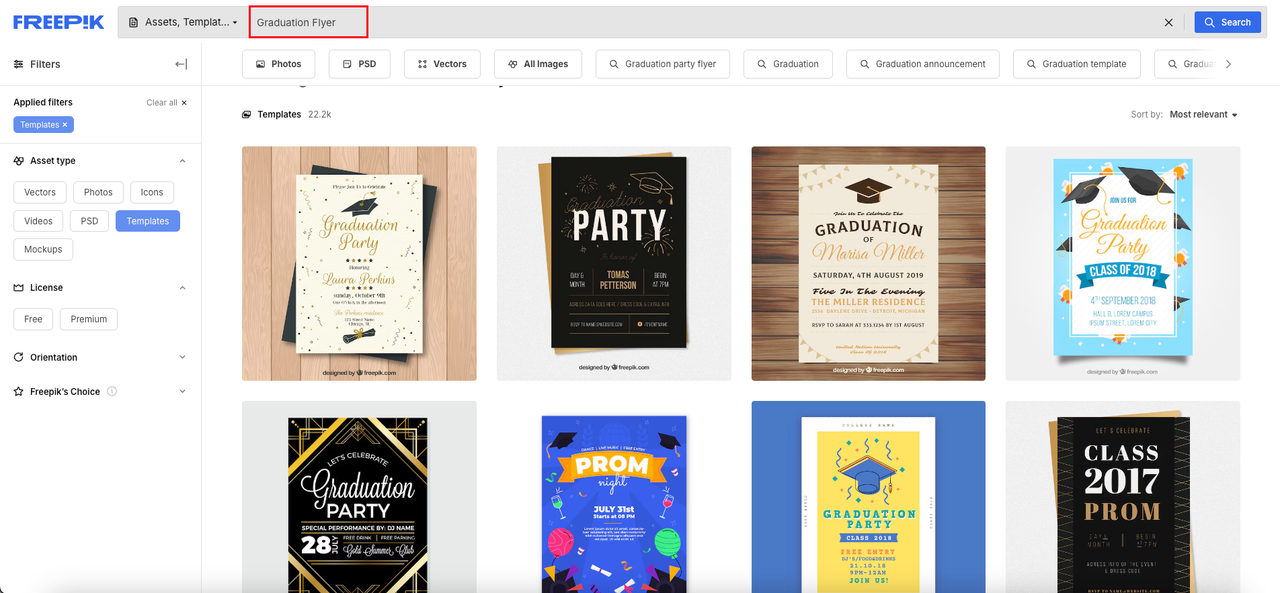Toggle the Mockups asset type filter
1280x593 pixels.
click(42, 249)
